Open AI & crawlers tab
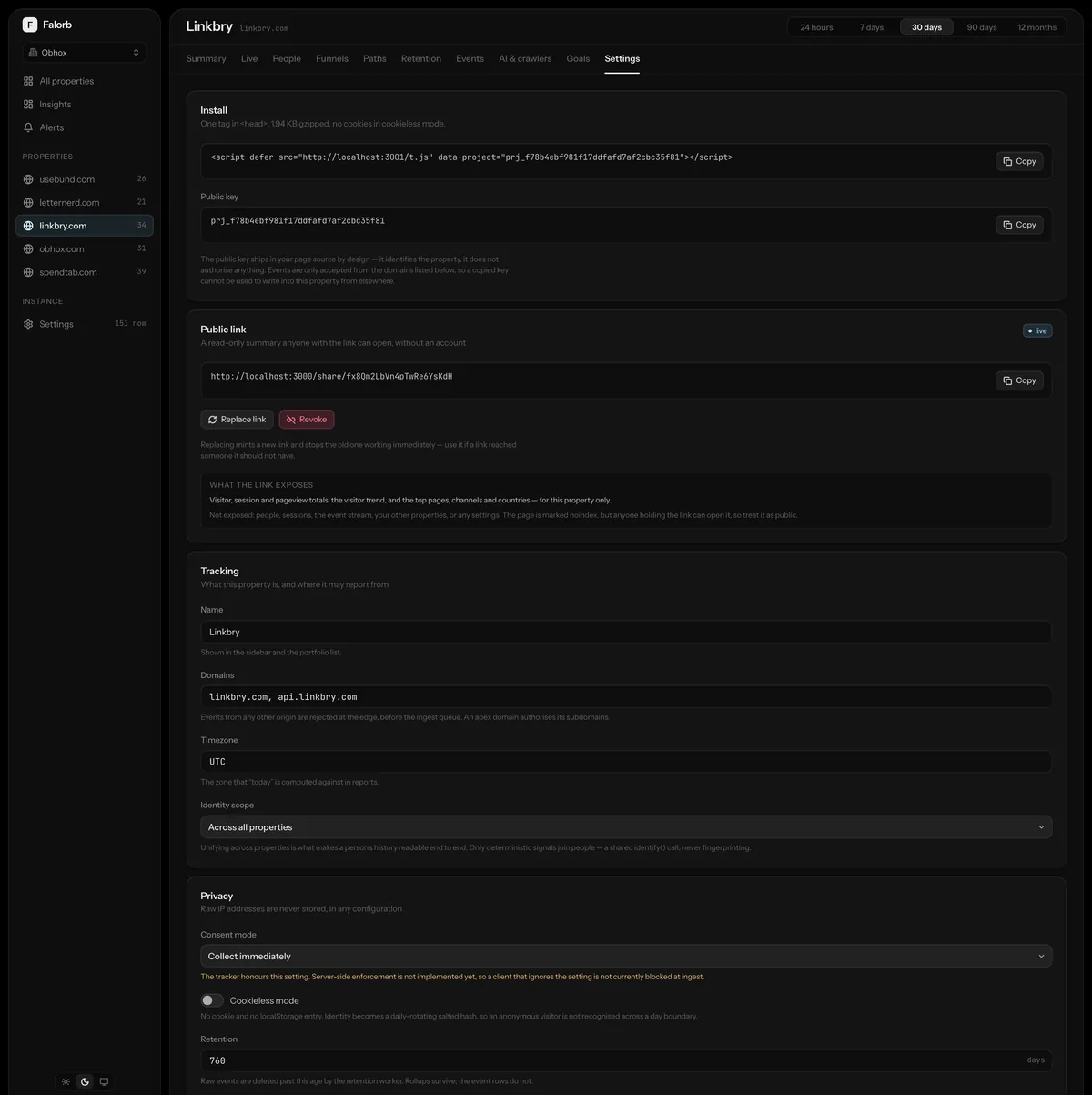Viewport: 1092px width, 1095px height. tap(525, 58)
